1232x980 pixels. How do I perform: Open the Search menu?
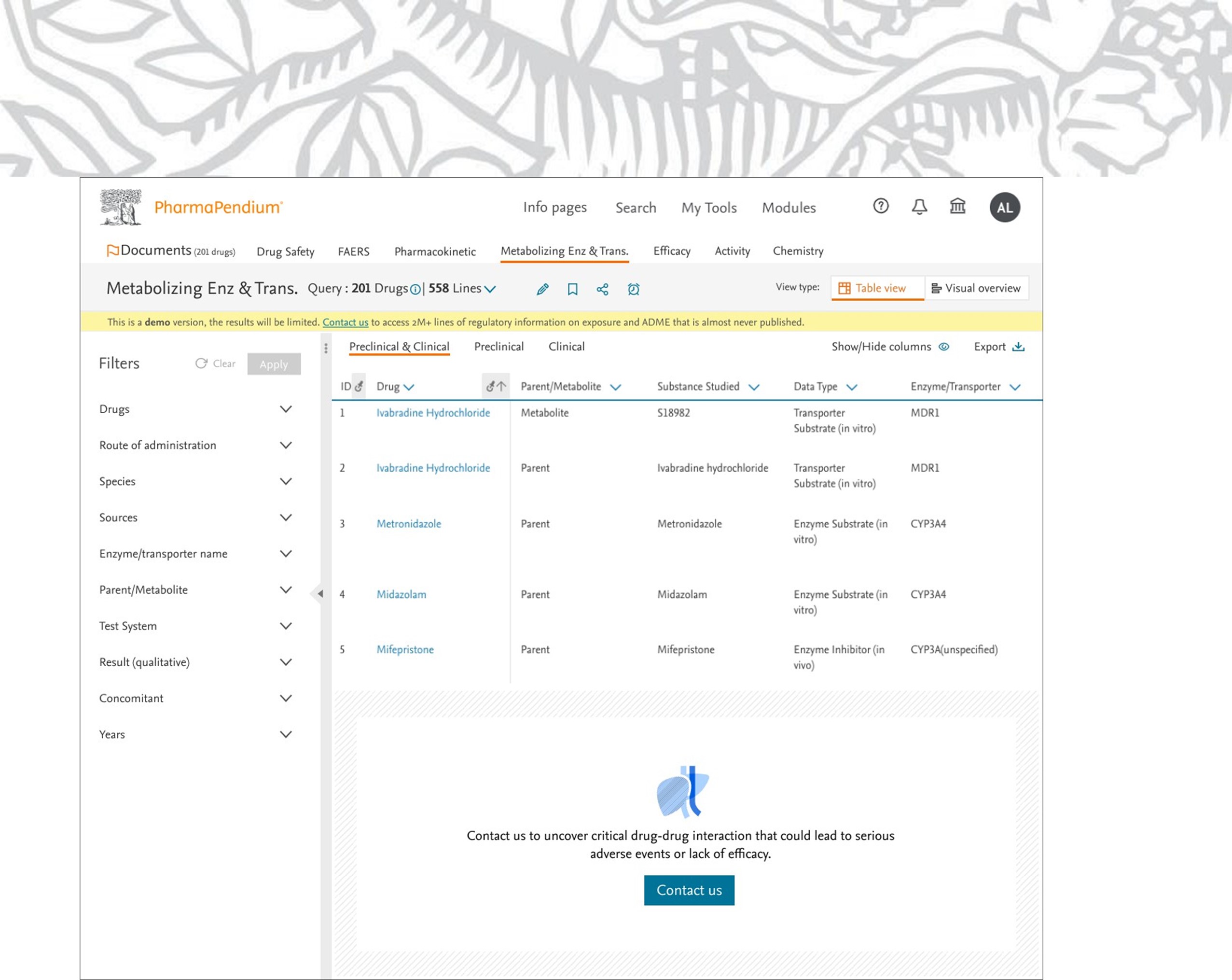point(636,208)
